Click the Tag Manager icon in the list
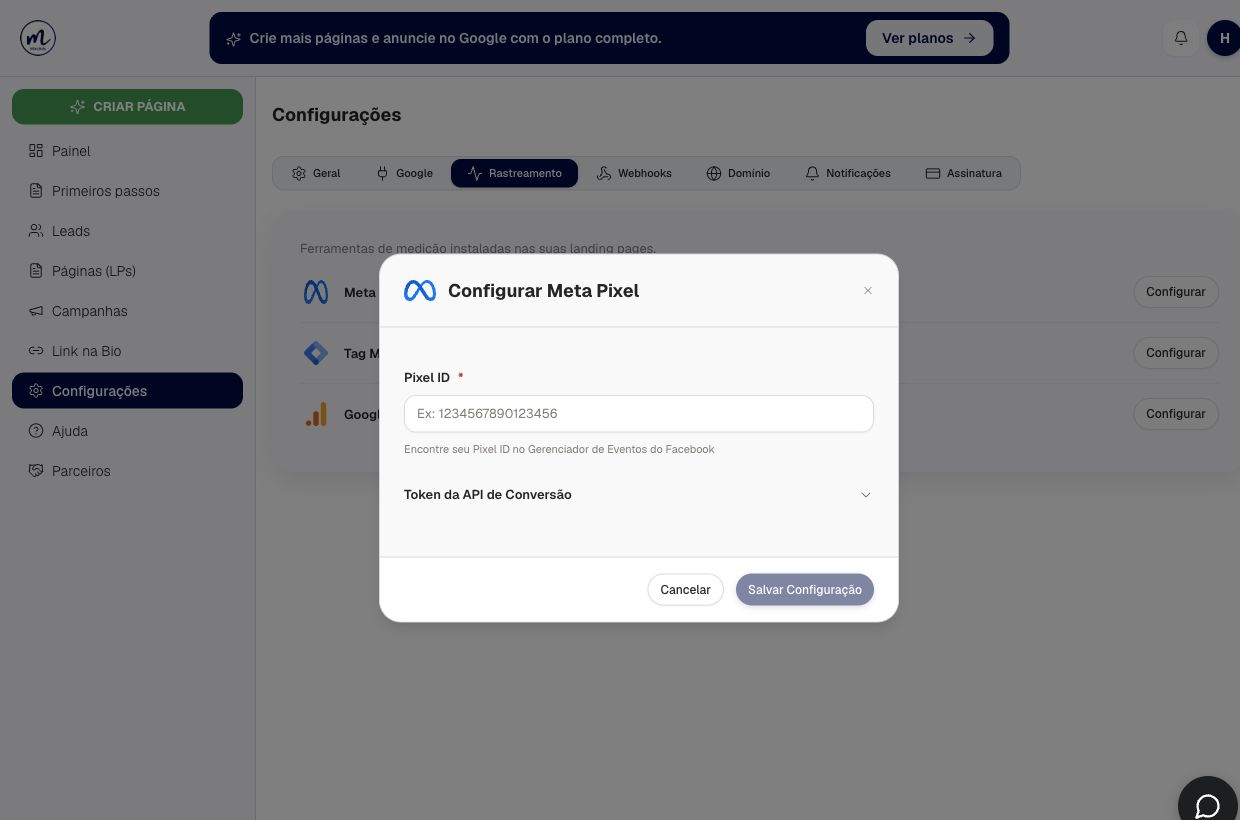The height and width of the screenshot is (820, 1240). (316, 353)
